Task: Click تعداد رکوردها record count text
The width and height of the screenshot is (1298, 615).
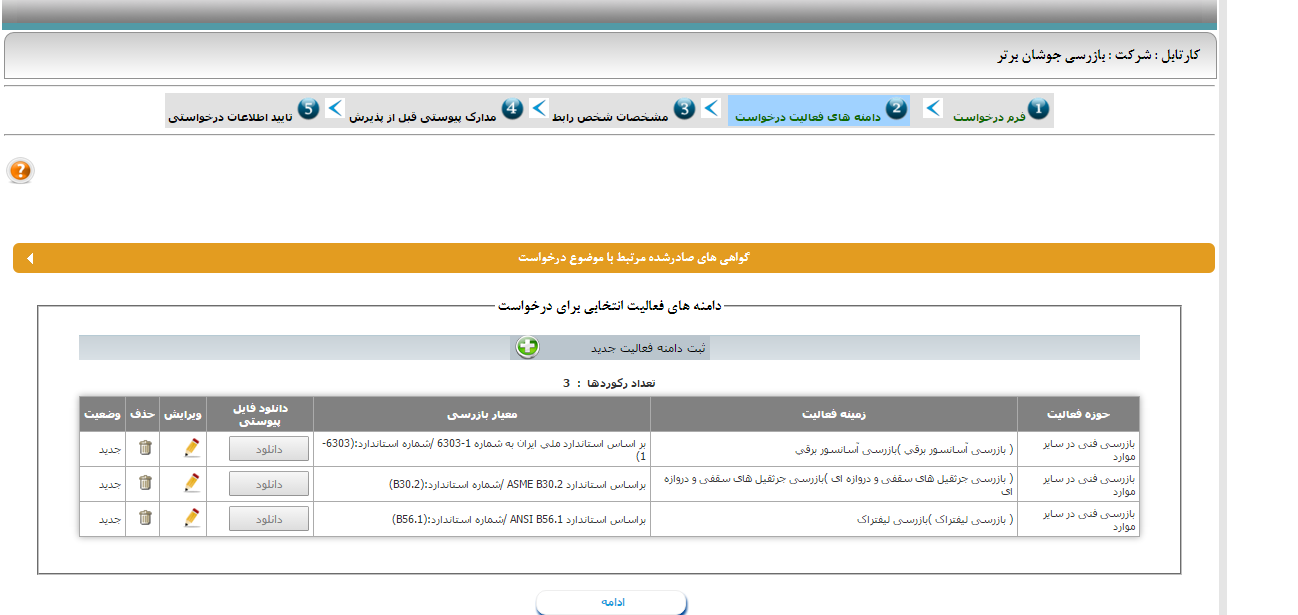Action: click(x=609, y=383)
